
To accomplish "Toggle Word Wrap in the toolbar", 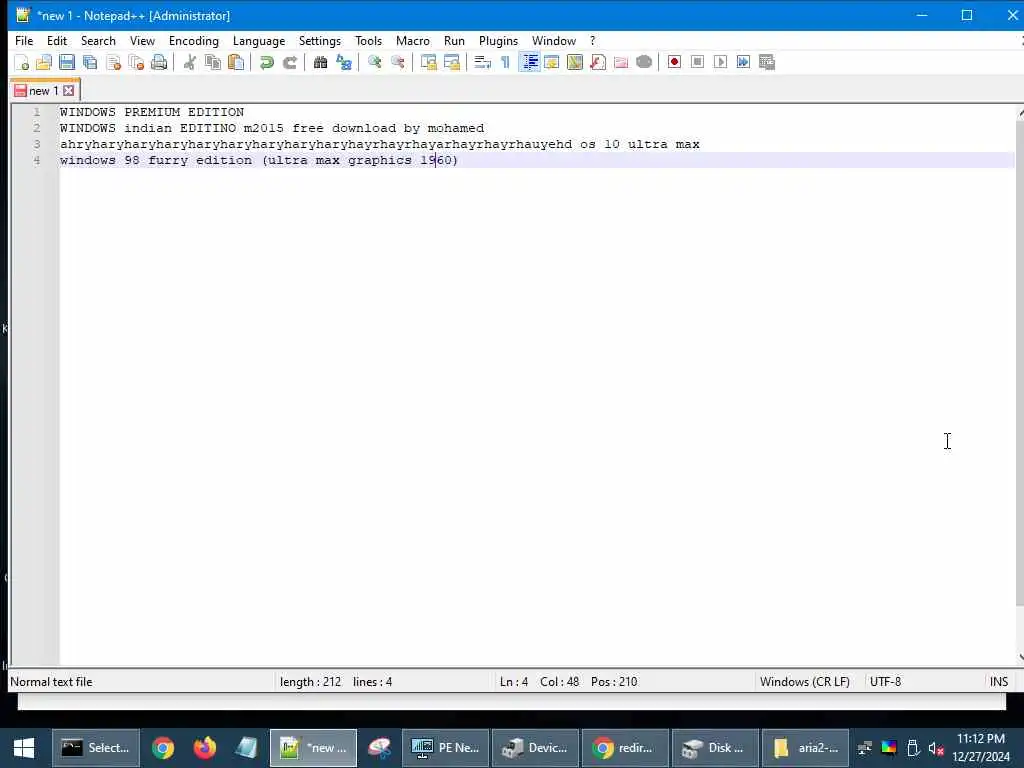I will click(483, 62).
